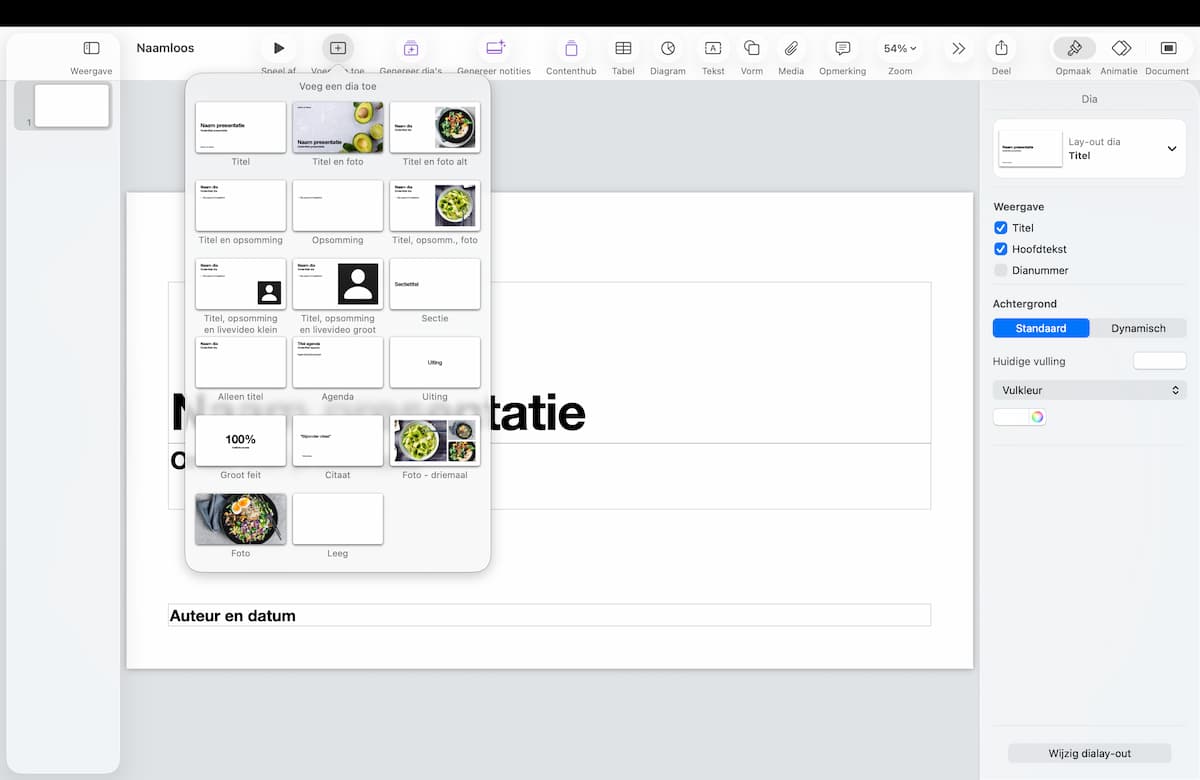Screen dimensions: 1200x780
Task: Click the Auteur en datum text box
Action: point(549,615)
